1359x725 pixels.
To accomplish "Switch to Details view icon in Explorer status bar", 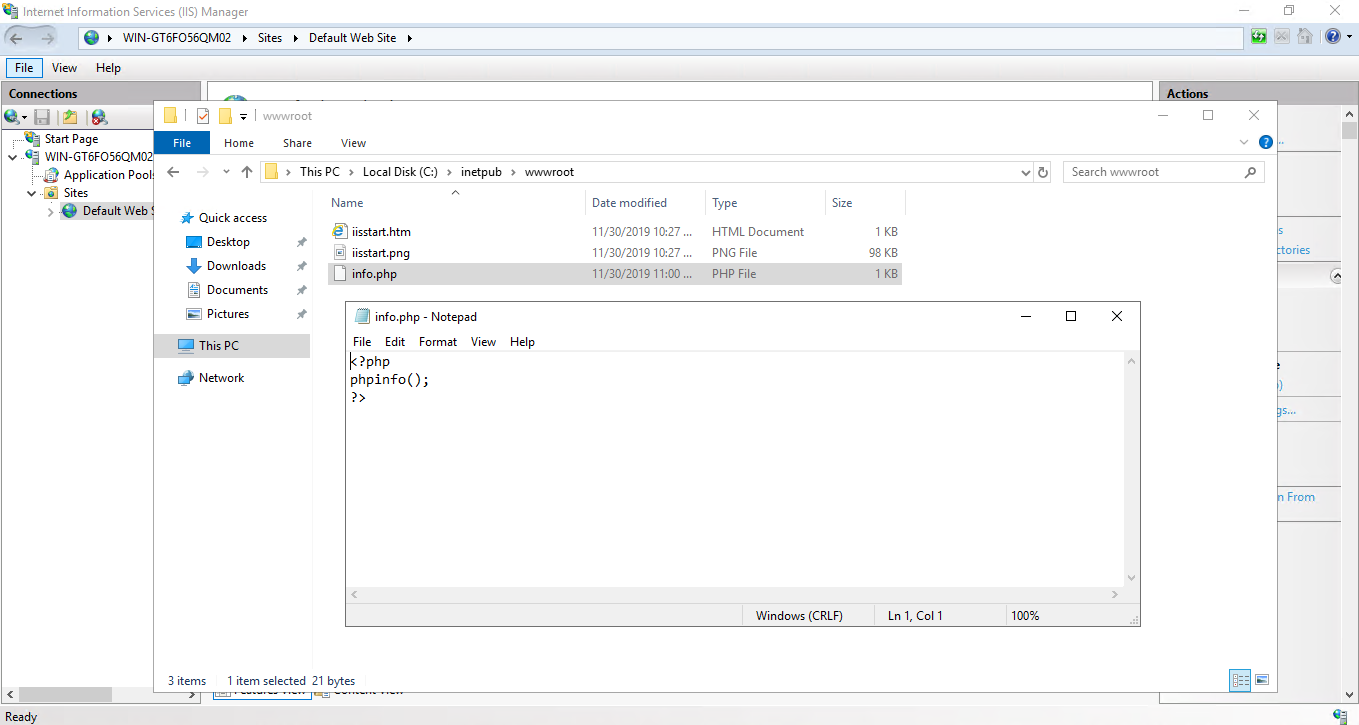I will click(1241, 680).
